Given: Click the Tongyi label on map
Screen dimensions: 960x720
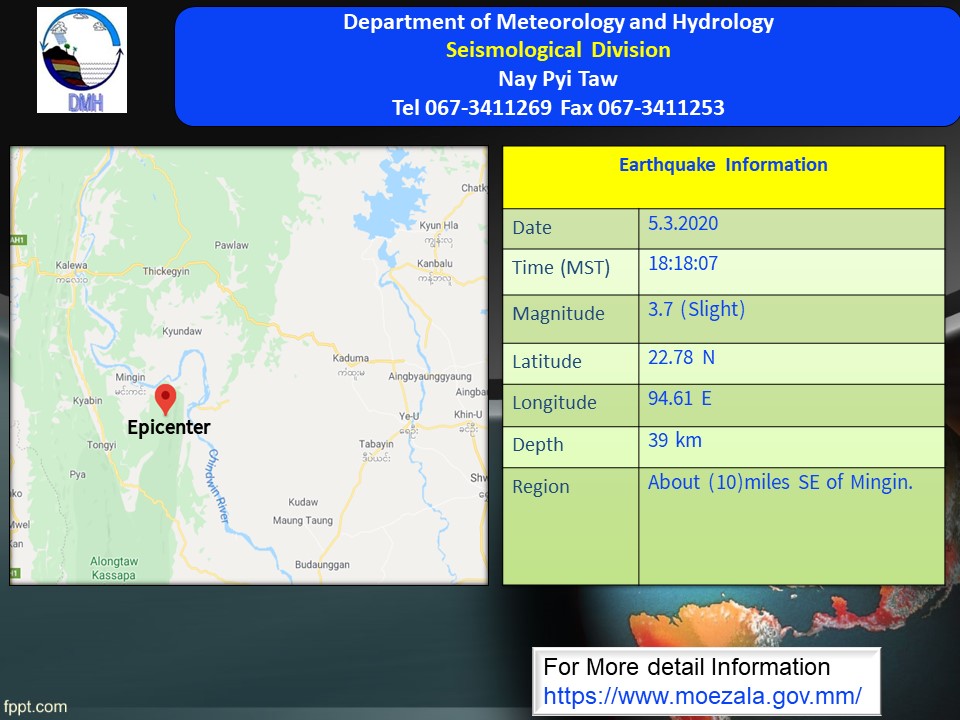Looking at the screenshot, I should click(x=102, y=445).
